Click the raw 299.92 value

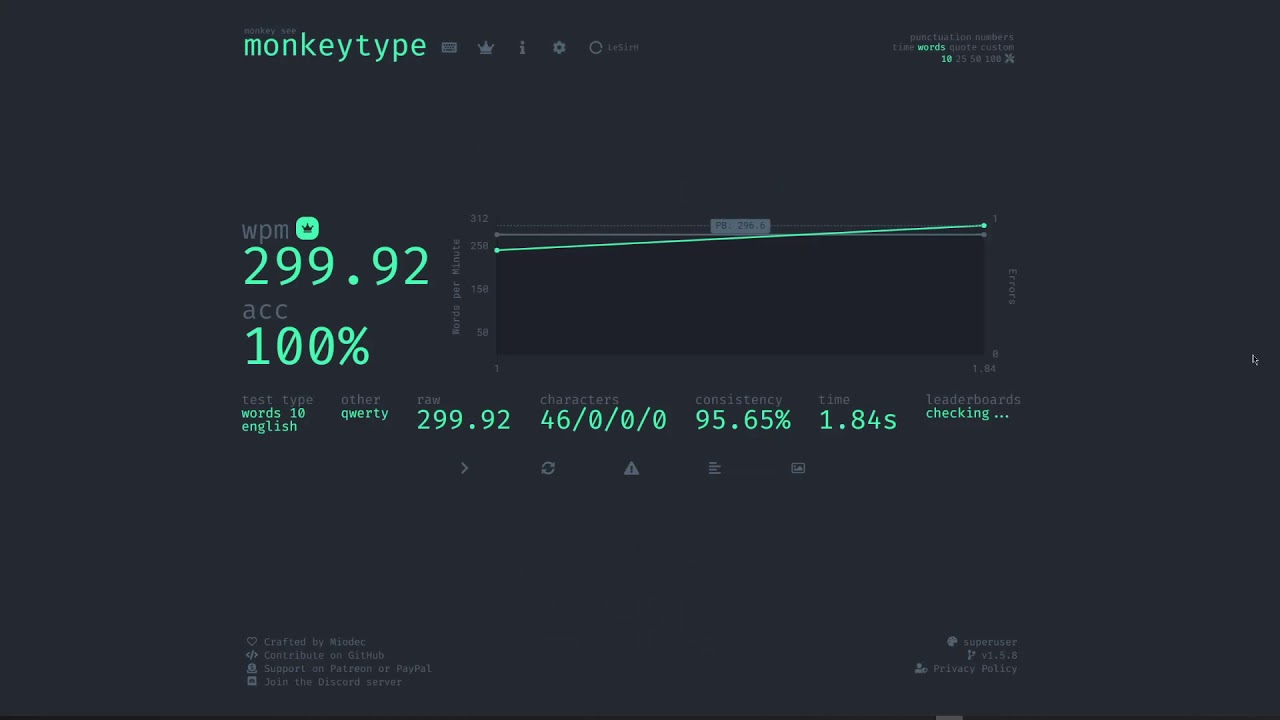[464, 420]
